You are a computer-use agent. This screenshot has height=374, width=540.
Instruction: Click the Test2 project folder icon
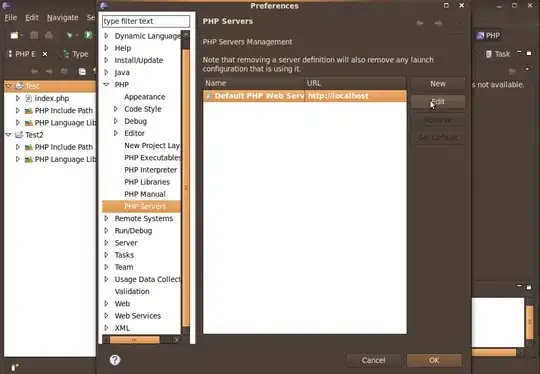[x=19, y=135]
